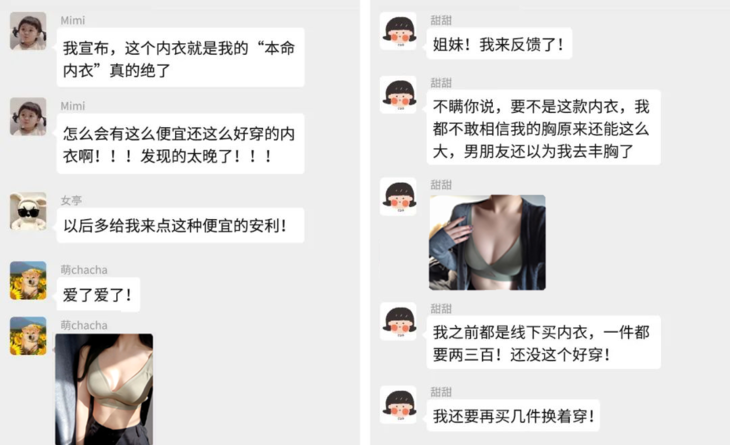Click 甜甜's avatar next to "不瞒你说" message
The height and width of the screenshot is (445, 730).
click(x=399, y=94)
